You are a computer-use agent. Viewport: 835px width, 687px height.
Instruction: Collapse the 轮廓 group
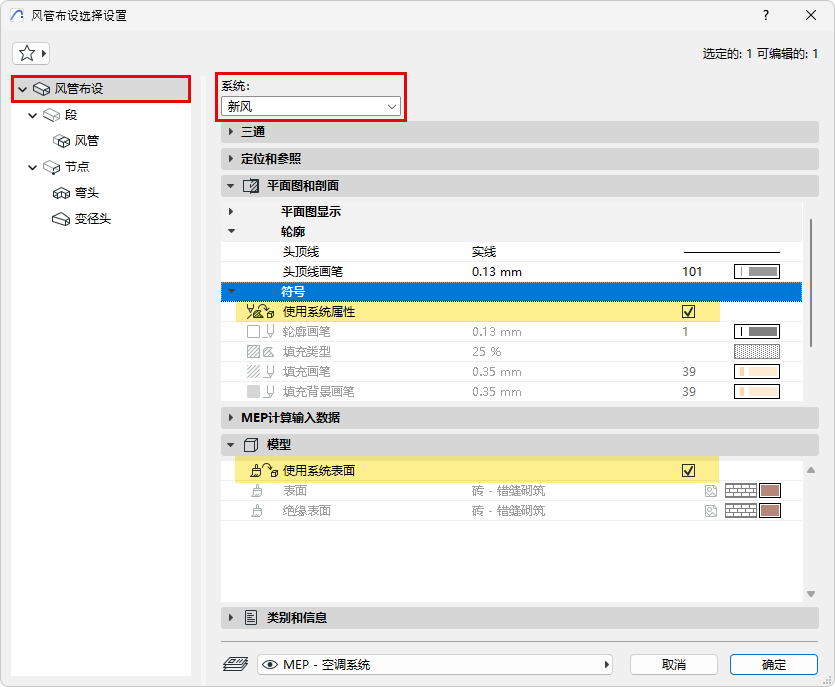coord(231,231)
